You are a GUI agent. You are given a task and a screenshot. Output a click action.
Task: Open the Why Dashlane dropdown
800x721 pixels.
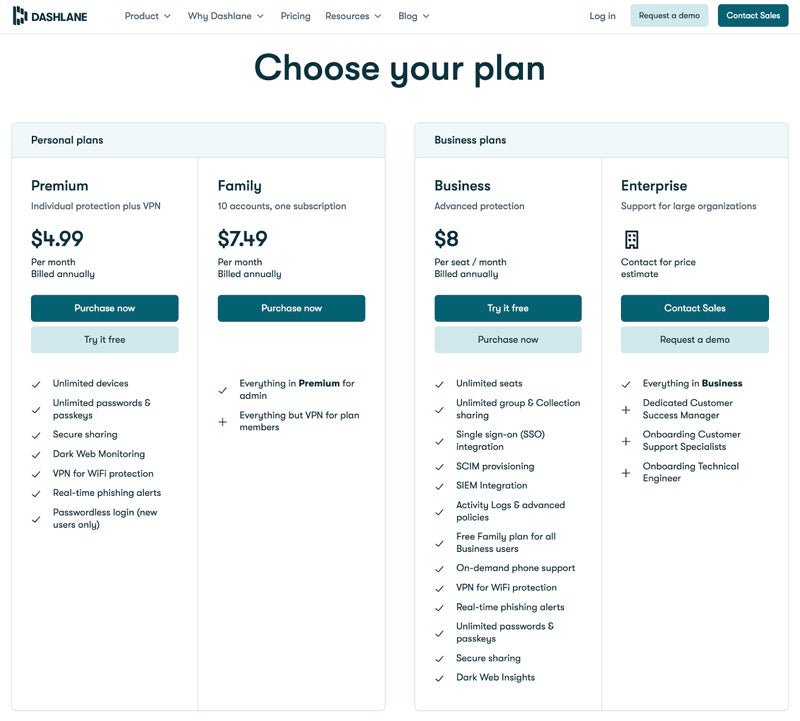pyautogui.click(x=226, y=16)
